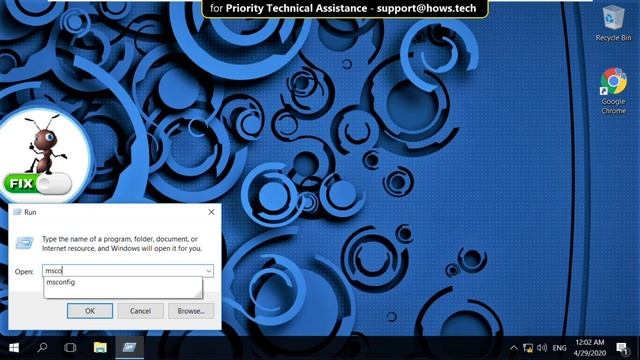
Task: Select the Run app taskbar button
Action: [129, 348]
